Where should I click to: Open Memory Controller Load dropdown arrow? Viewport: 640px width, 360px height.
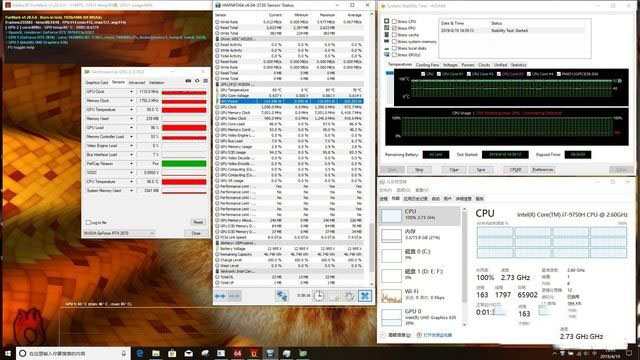(131, 136)
